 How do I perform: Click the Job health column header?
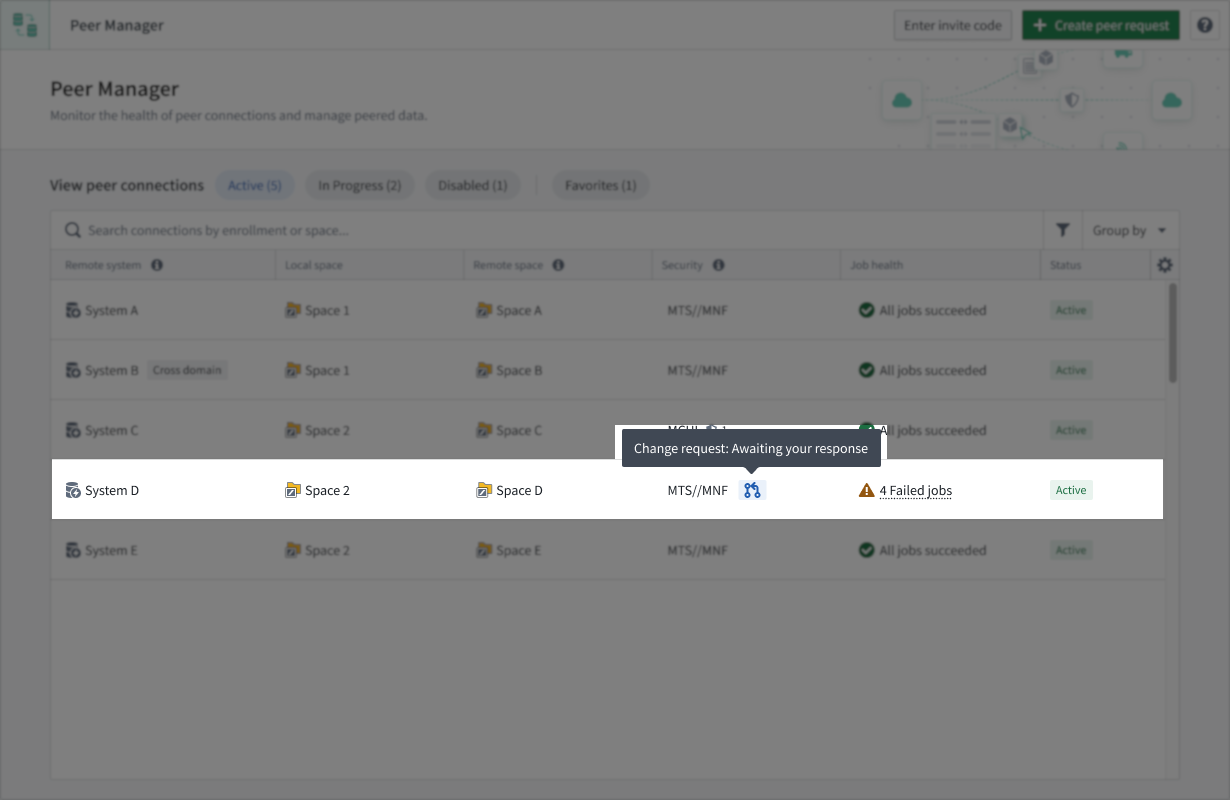[x=876, y=265]
